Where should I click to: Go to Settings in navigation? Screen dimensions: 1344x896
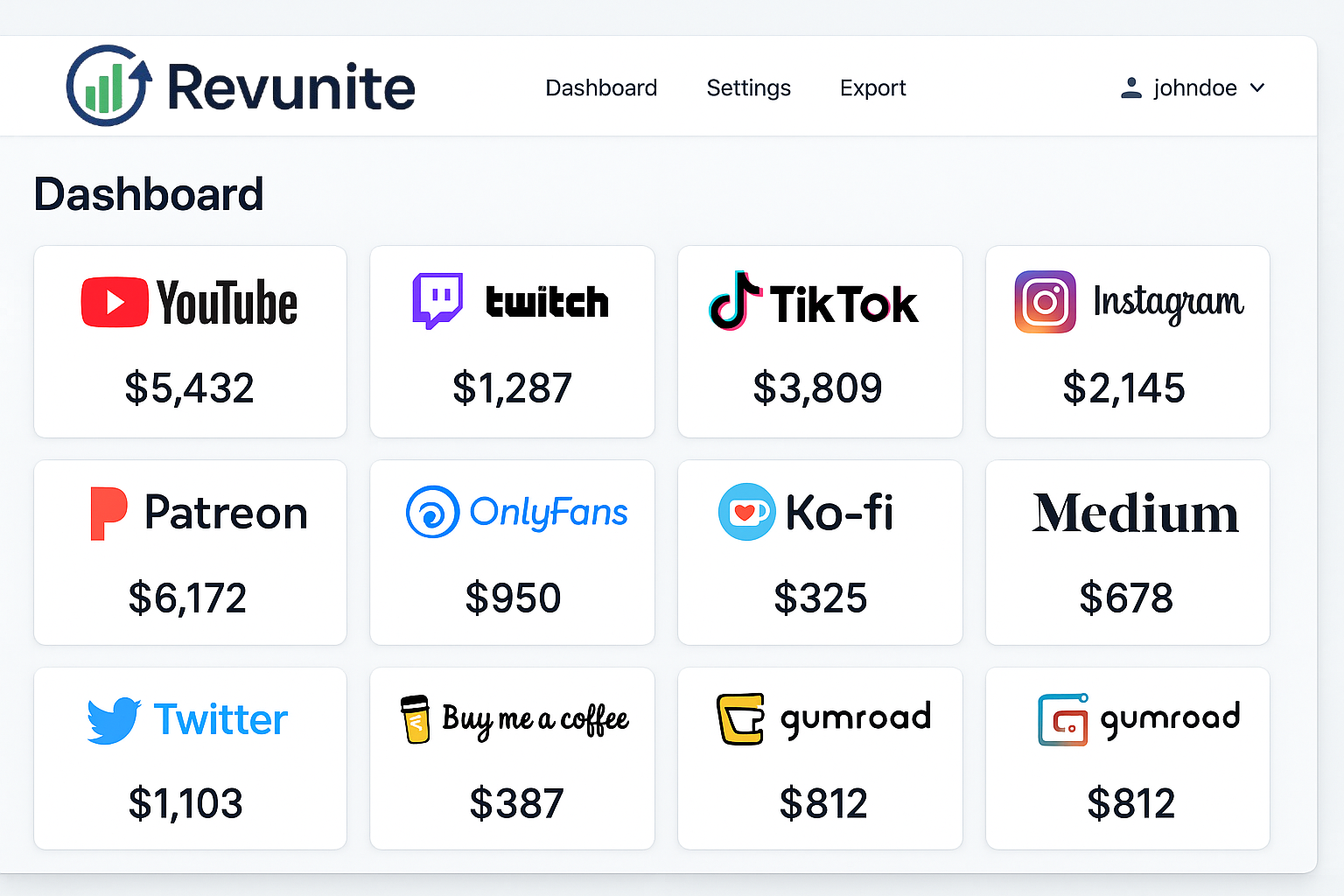coord(749,87)
